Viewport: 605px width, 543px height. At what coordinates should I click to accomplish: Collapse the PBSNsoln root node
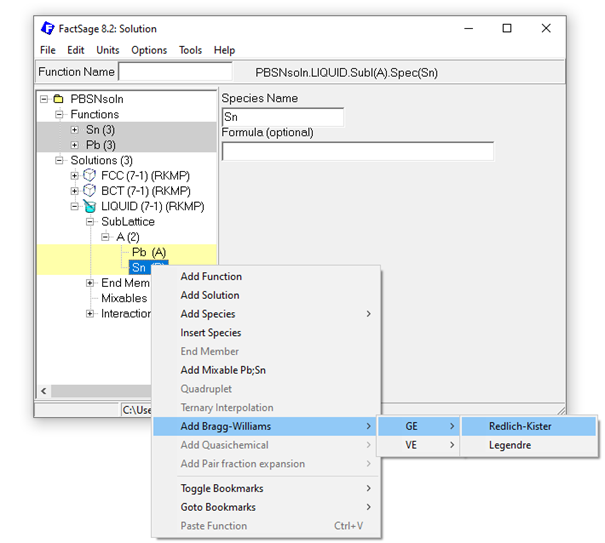pos(44,99)
